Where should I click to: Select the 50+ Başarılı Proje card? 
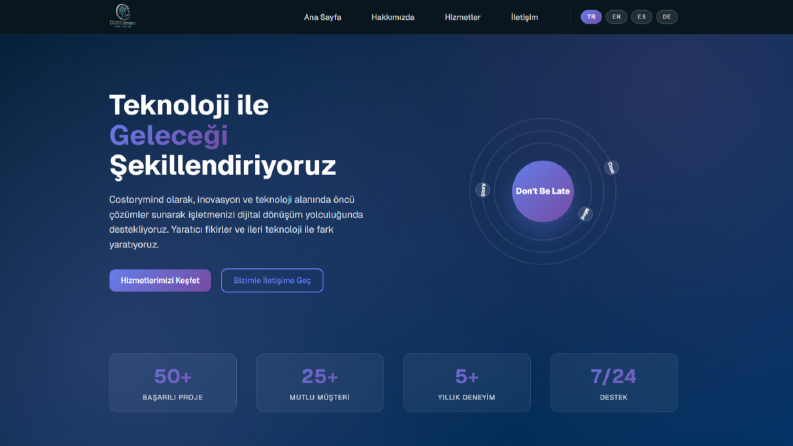[x=173, y=382]
